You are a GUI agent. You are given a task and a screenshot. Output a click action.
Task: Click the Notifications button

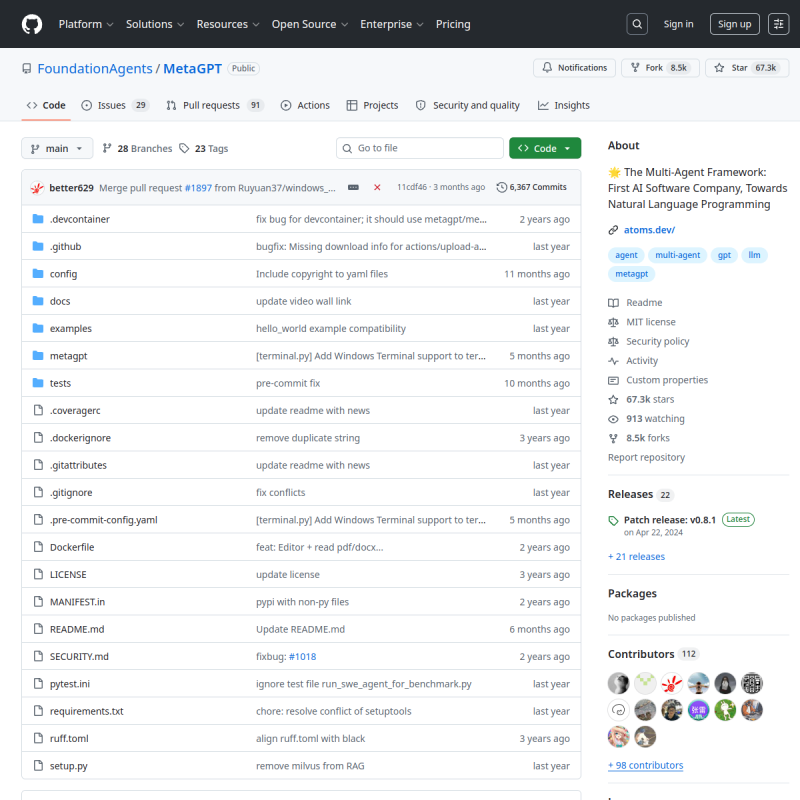click(x=574, y=68)
